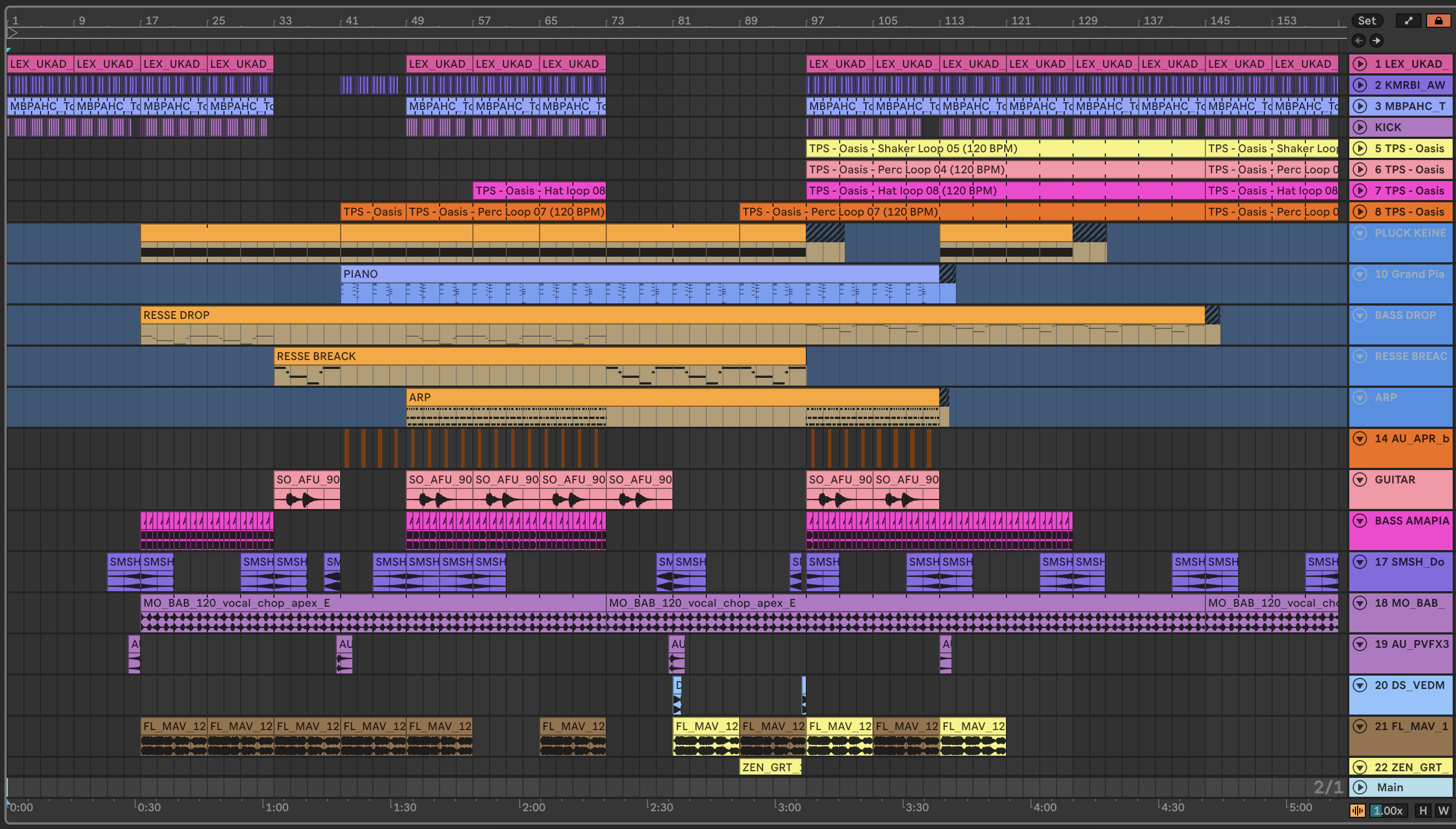Click the H optimize height button
1456x829 pixels.
1423,810
